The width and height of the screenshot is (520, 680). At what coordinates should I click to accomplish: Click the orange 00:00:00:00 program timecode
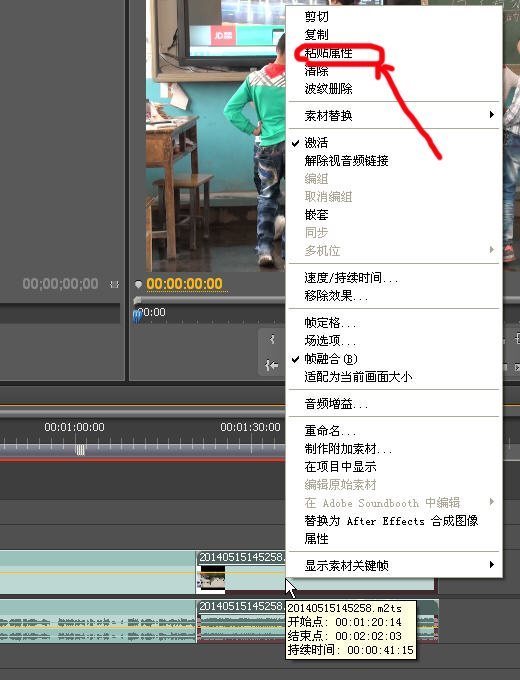pos(184,284)
